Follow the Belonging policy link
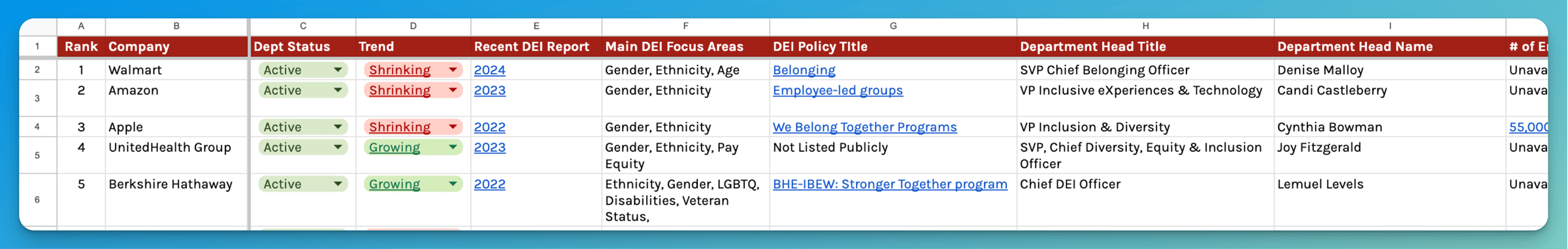This screenshot has height=249, width=1568. point(804,70)
